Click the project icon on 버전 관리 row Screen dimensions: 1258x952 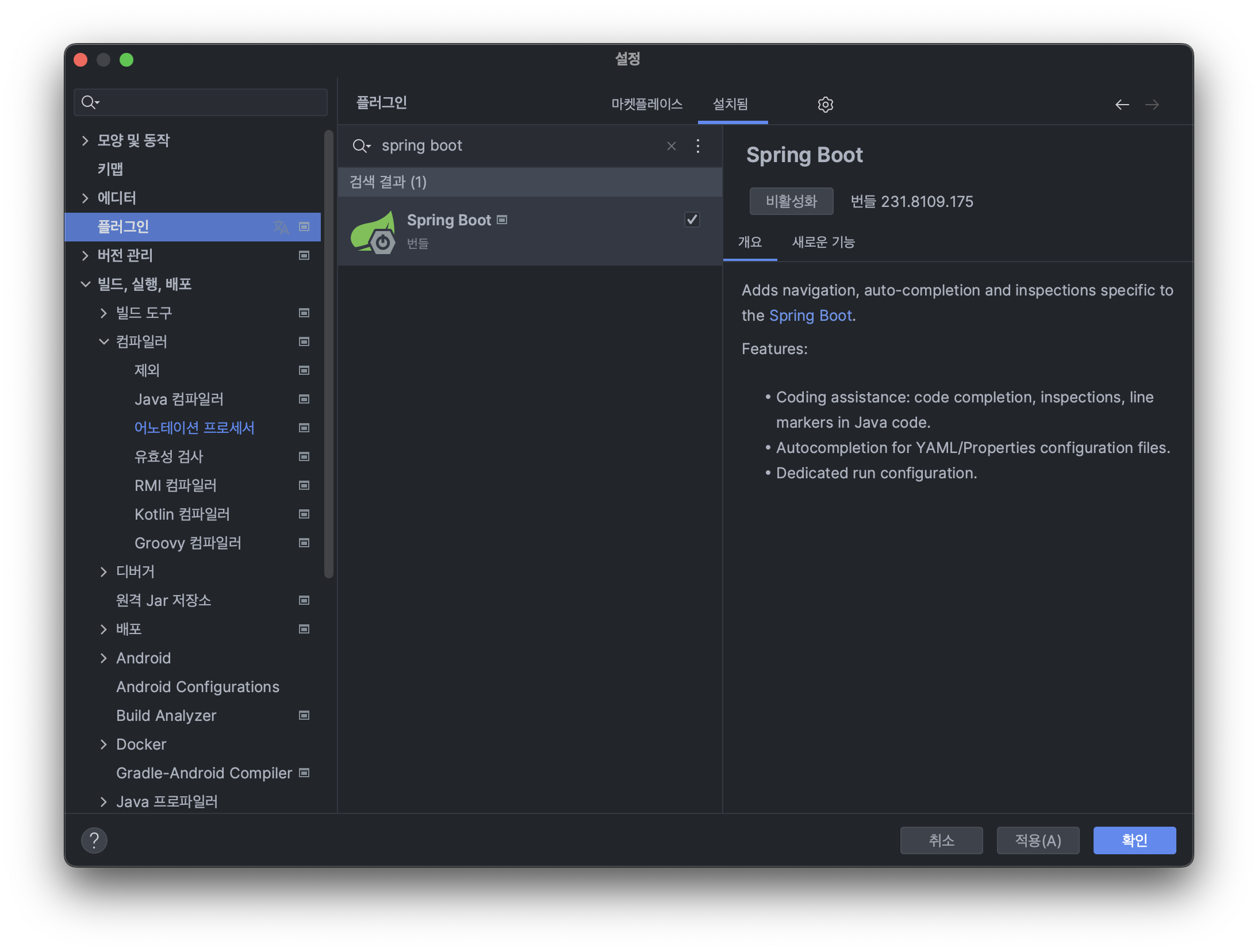pos(304,255)
